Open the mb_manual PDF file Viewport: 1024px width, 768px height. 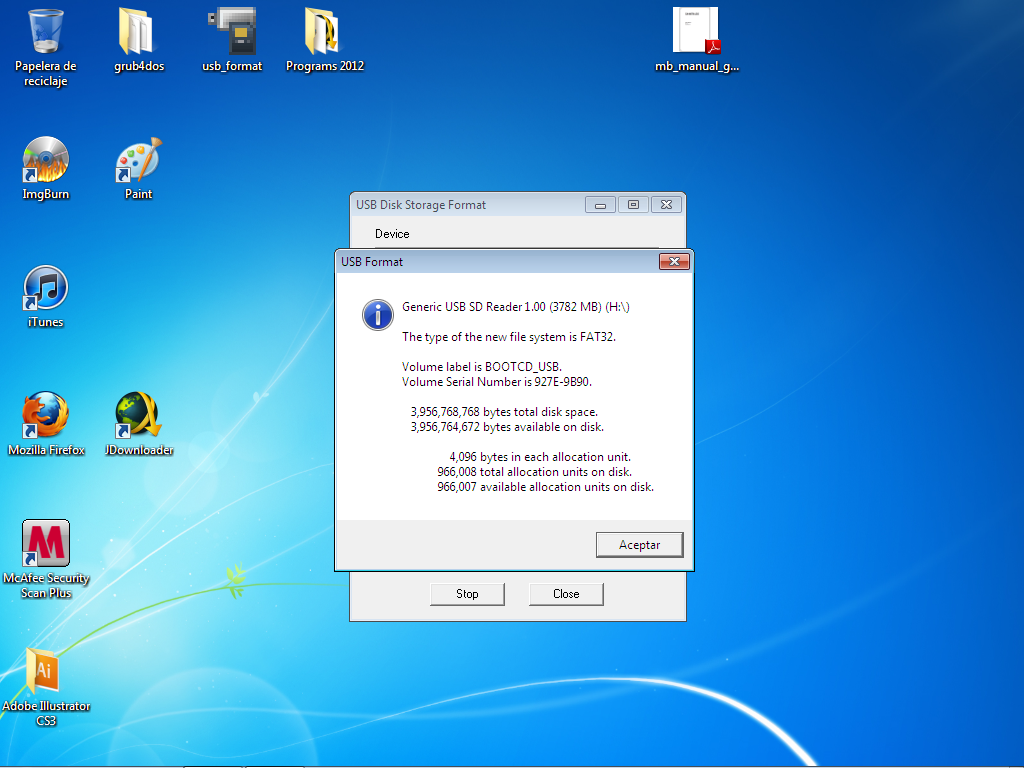point(696,33)
